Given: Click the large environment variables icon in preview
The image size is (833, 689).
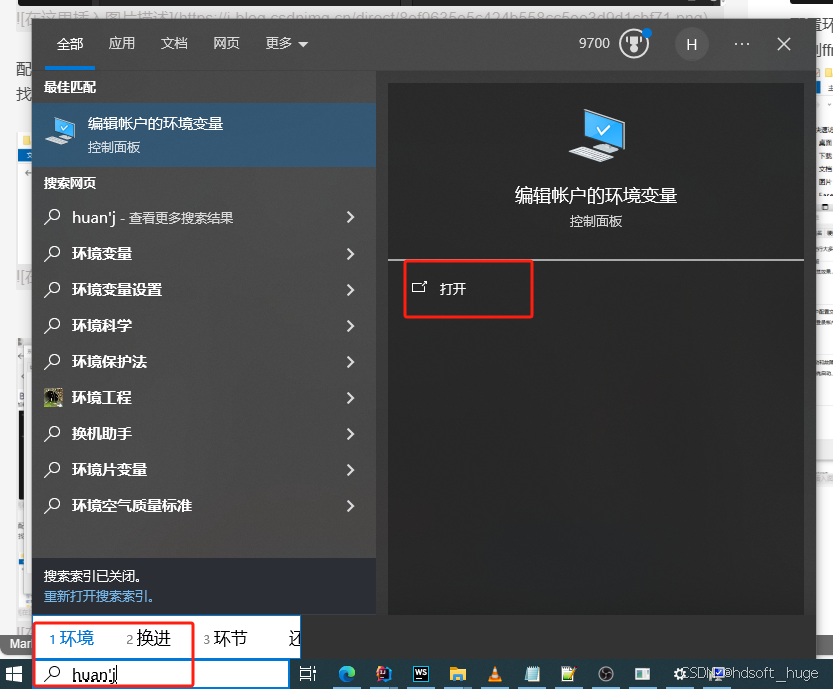Looking at the screenshot, I should [x=597, y=136].
